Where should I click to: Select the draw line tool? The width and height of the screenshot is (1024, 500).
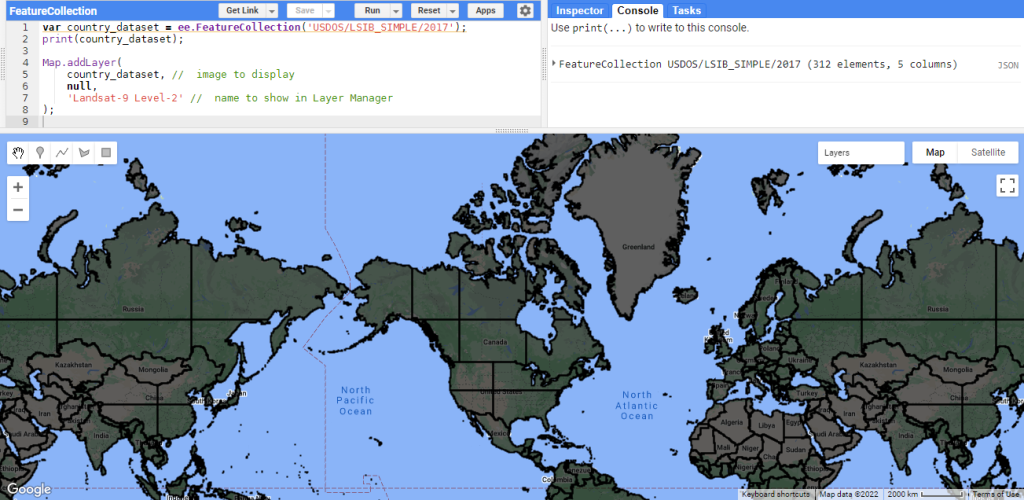(x=62, y=153)
